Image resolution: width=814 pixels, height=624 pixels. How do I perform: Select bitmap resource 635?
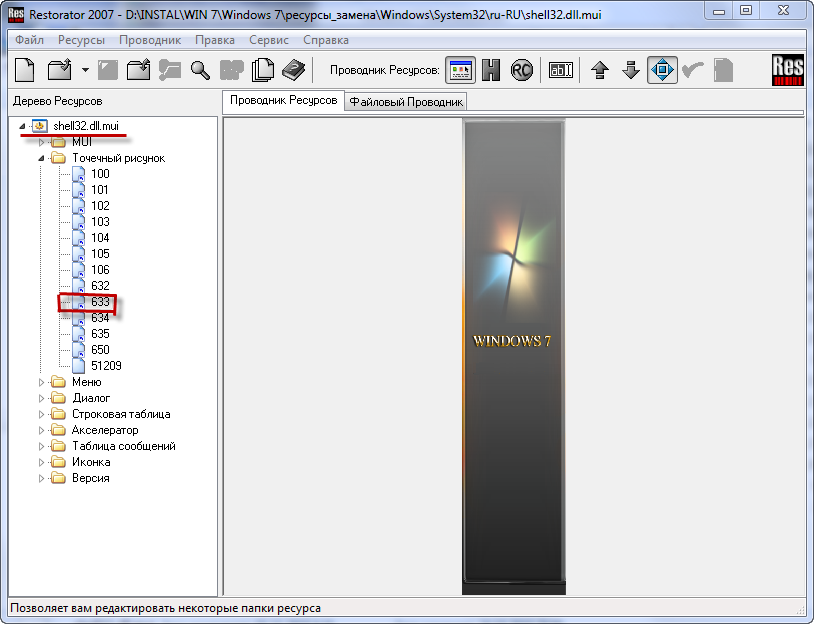click(100, 334)
